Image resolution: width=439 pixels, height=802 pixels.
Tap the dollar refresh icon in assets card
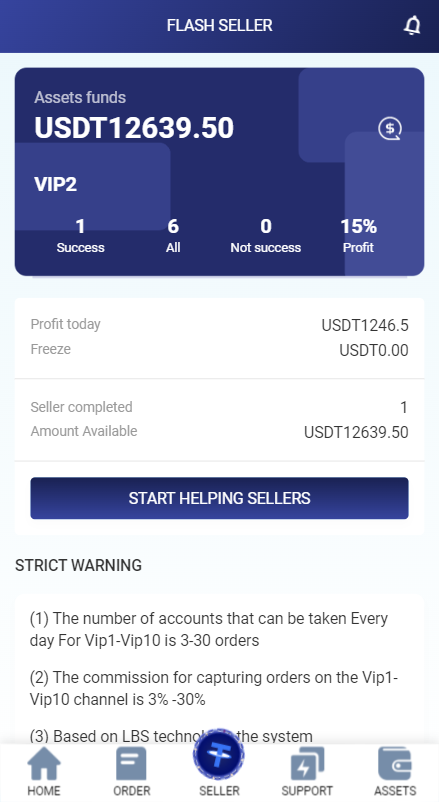click(x=390, y=128)
